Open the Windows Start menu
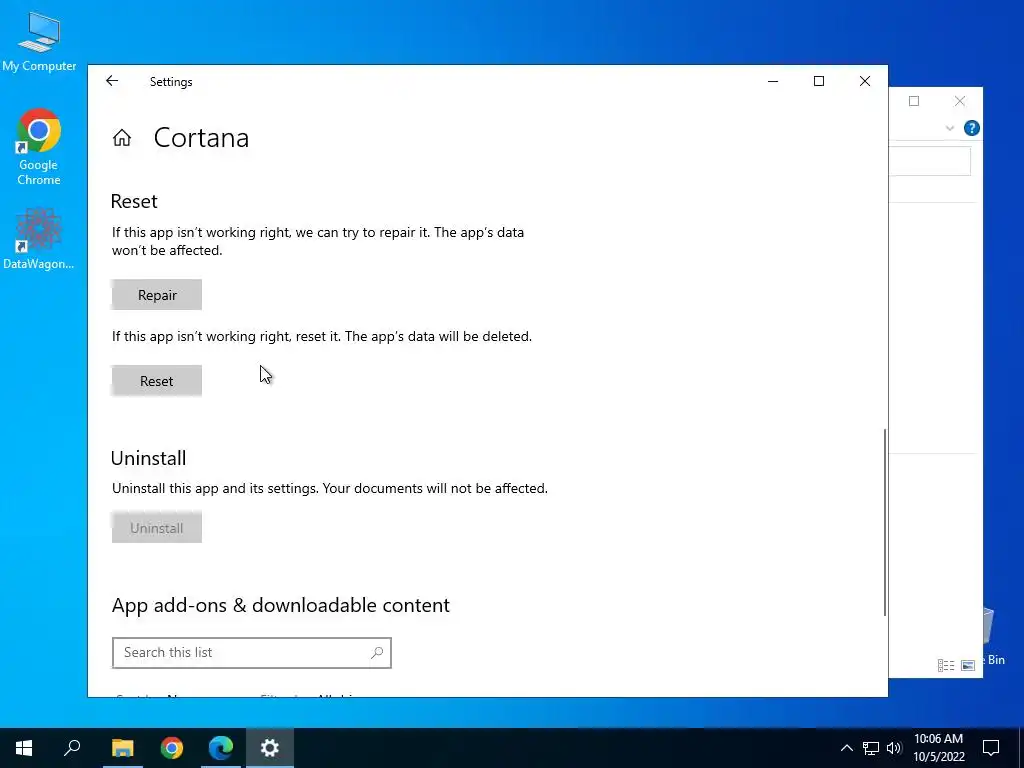Screen dimensions: 1024x768 tap(24, 748)
